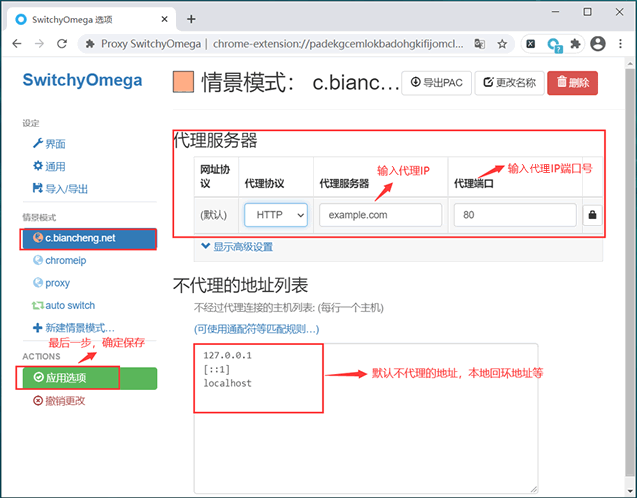
Task: Click the red 删除 delete button
Action: pos(572,82)
